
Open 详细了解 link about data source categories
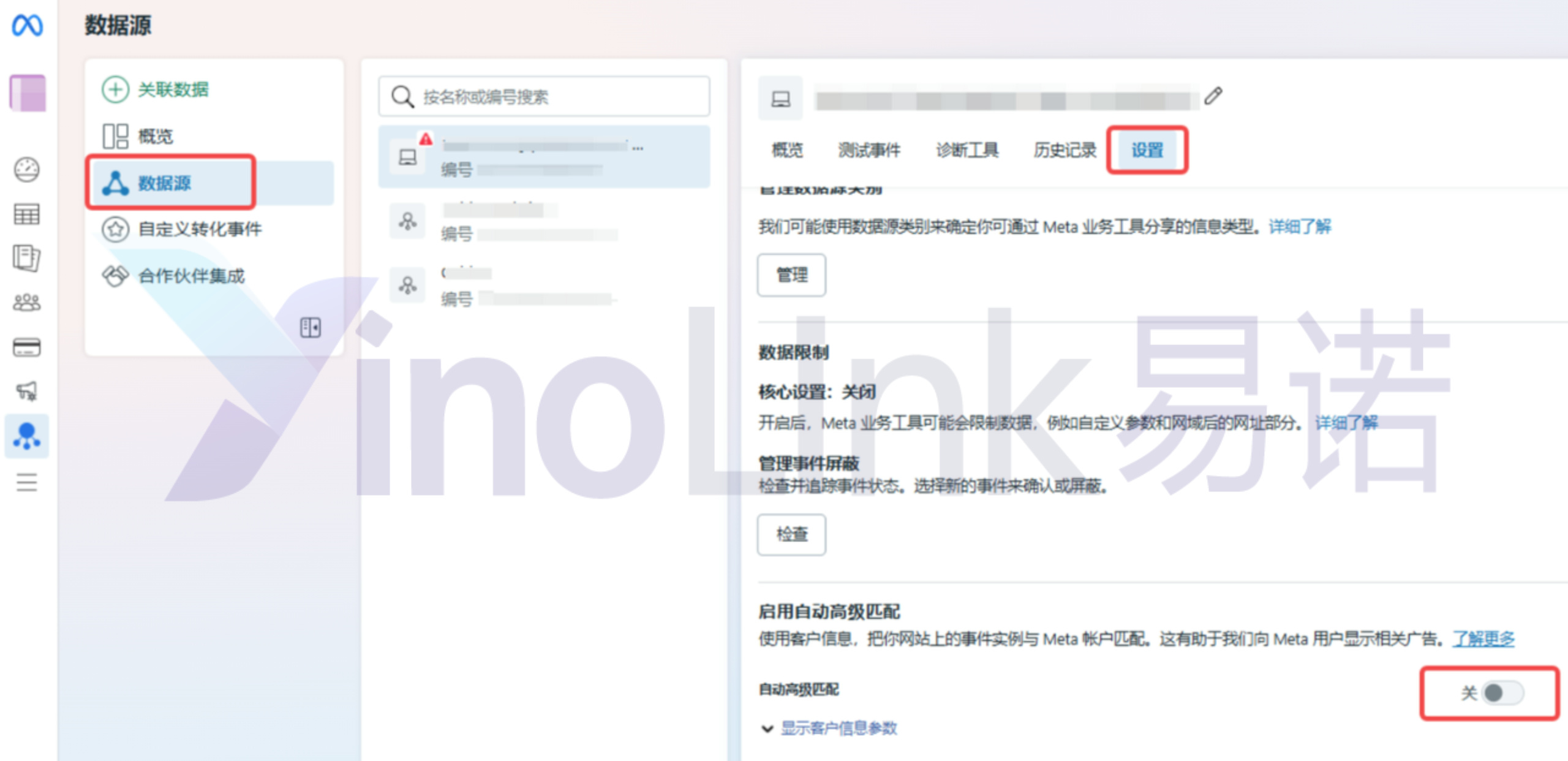[x=1300, y=227]
